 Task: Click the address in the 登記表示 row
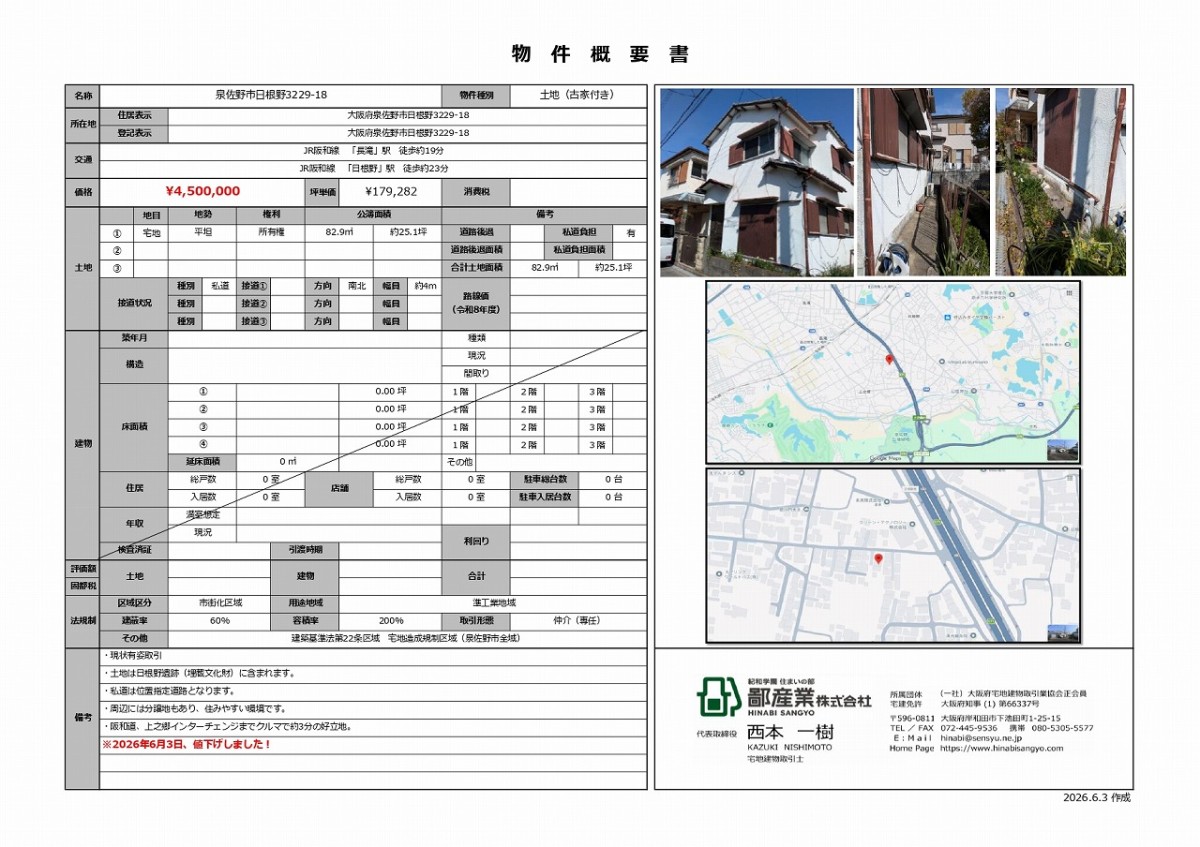tap(408, 132)
